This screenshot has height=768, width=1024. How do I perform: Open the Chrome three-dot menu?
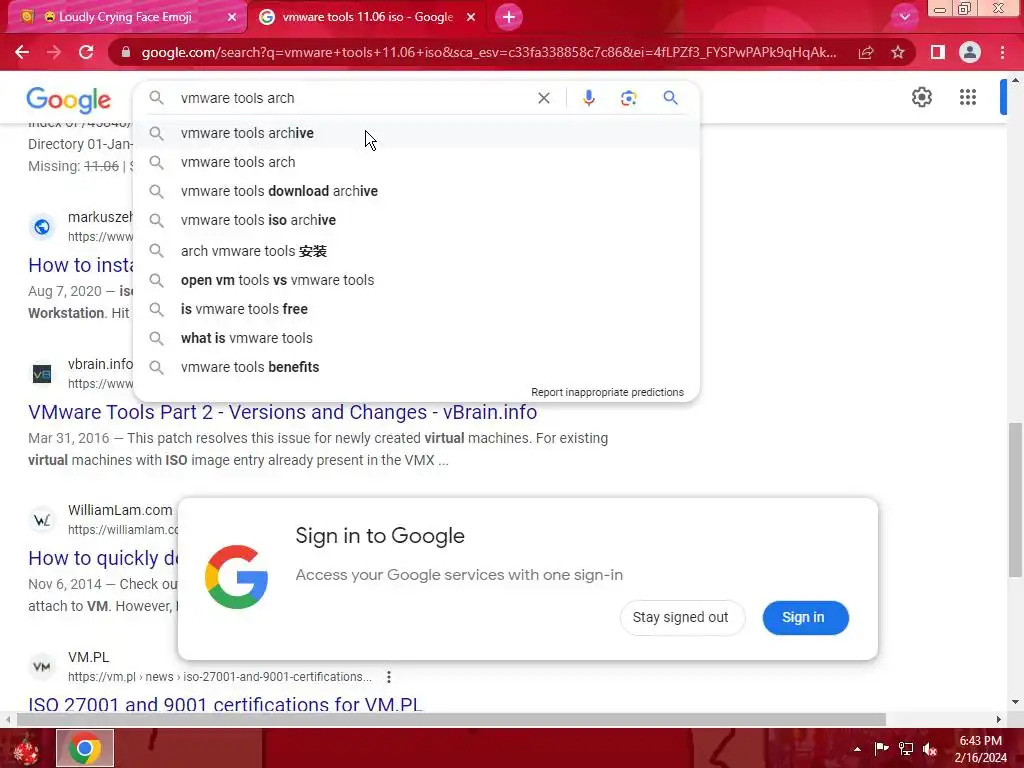pos(1002,52)
